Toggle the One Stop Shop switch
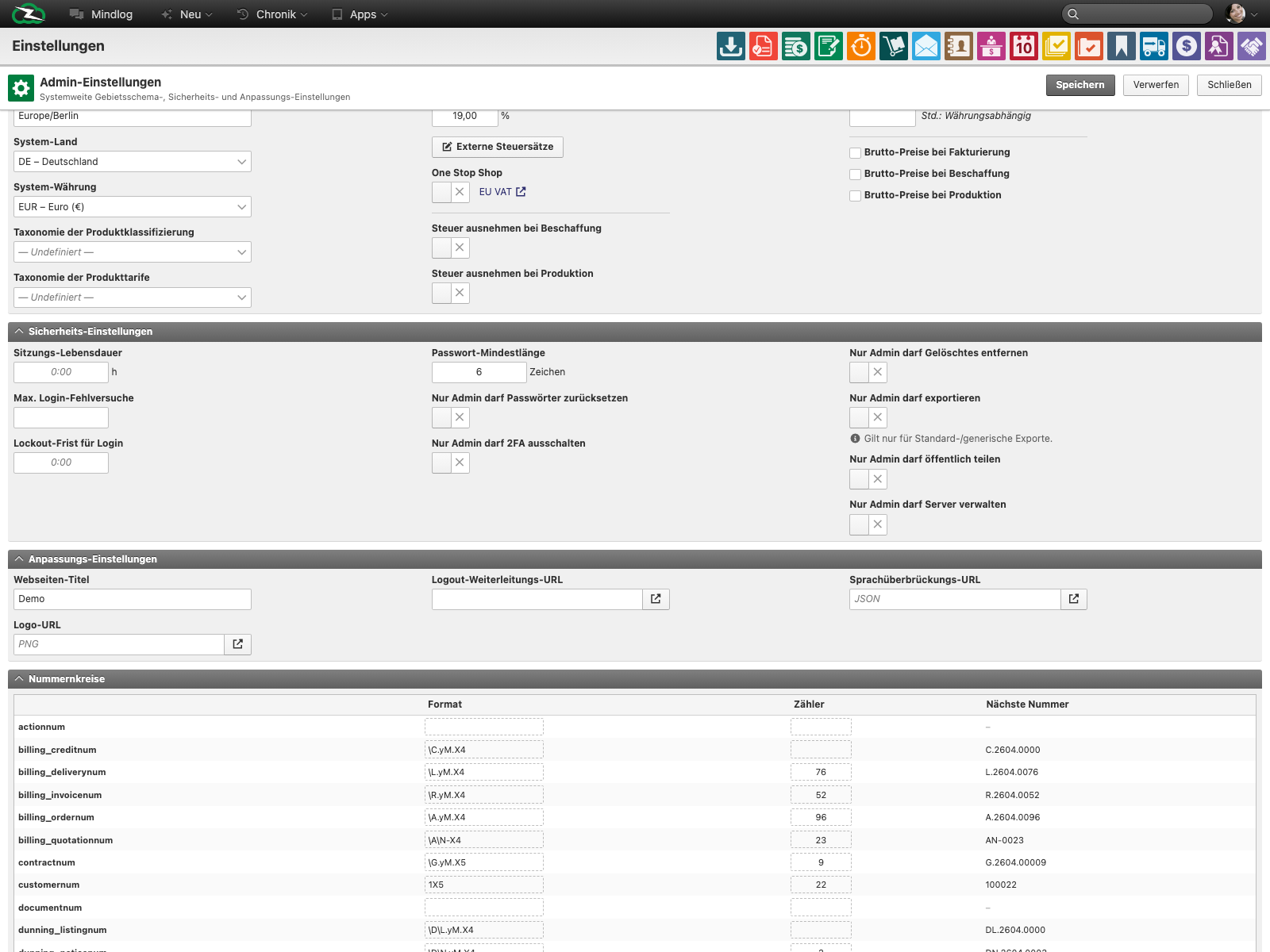The width and height of the screenshot is (1270, 952). 451,192
